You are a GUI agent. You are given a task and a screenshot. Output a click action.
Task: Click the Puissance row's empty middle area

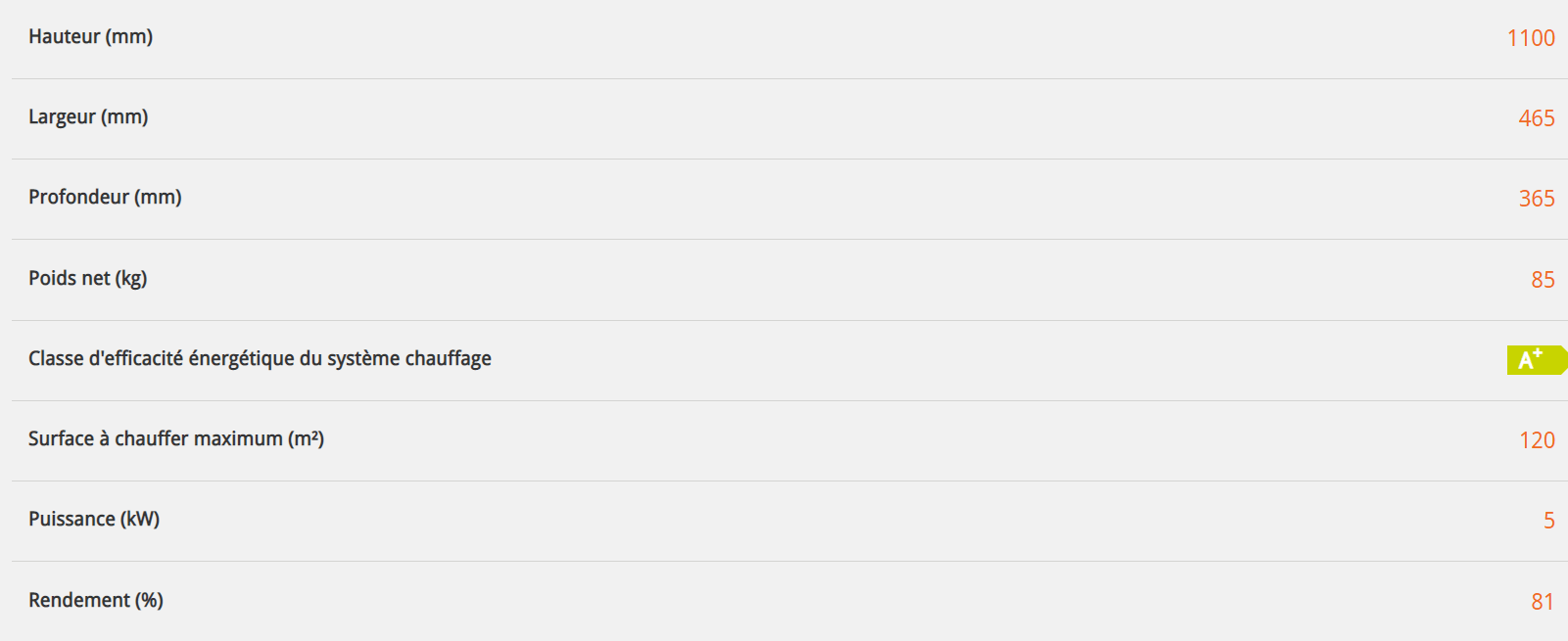pos(784,521)
